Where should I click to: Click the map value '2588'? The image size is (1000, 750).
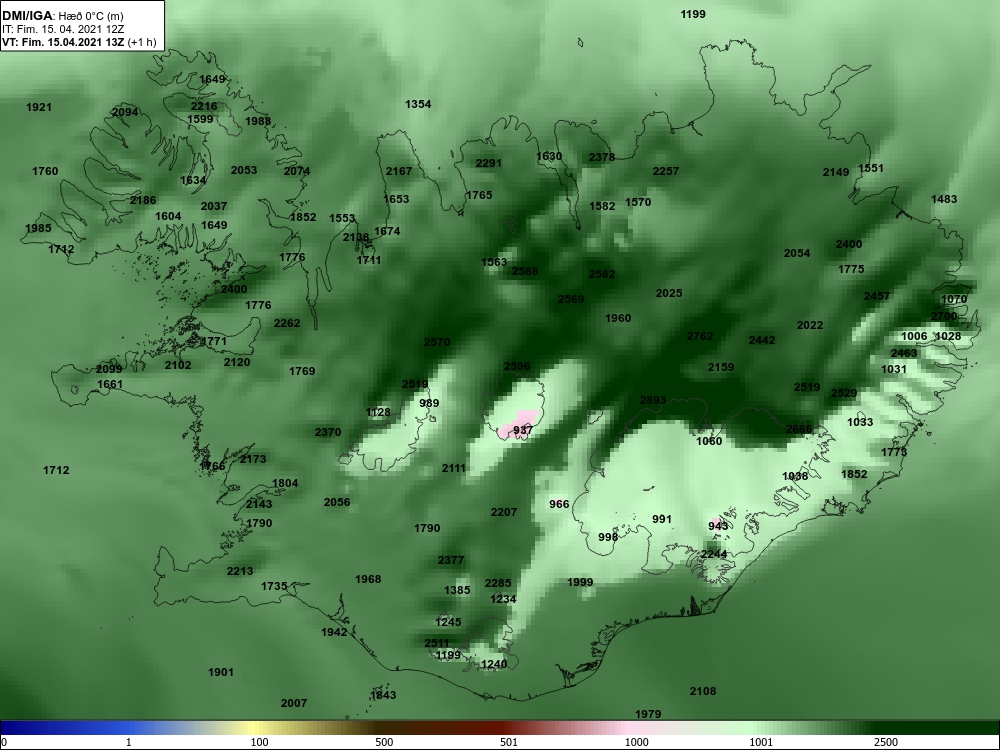pyautogui.click(x=525, y=272)
